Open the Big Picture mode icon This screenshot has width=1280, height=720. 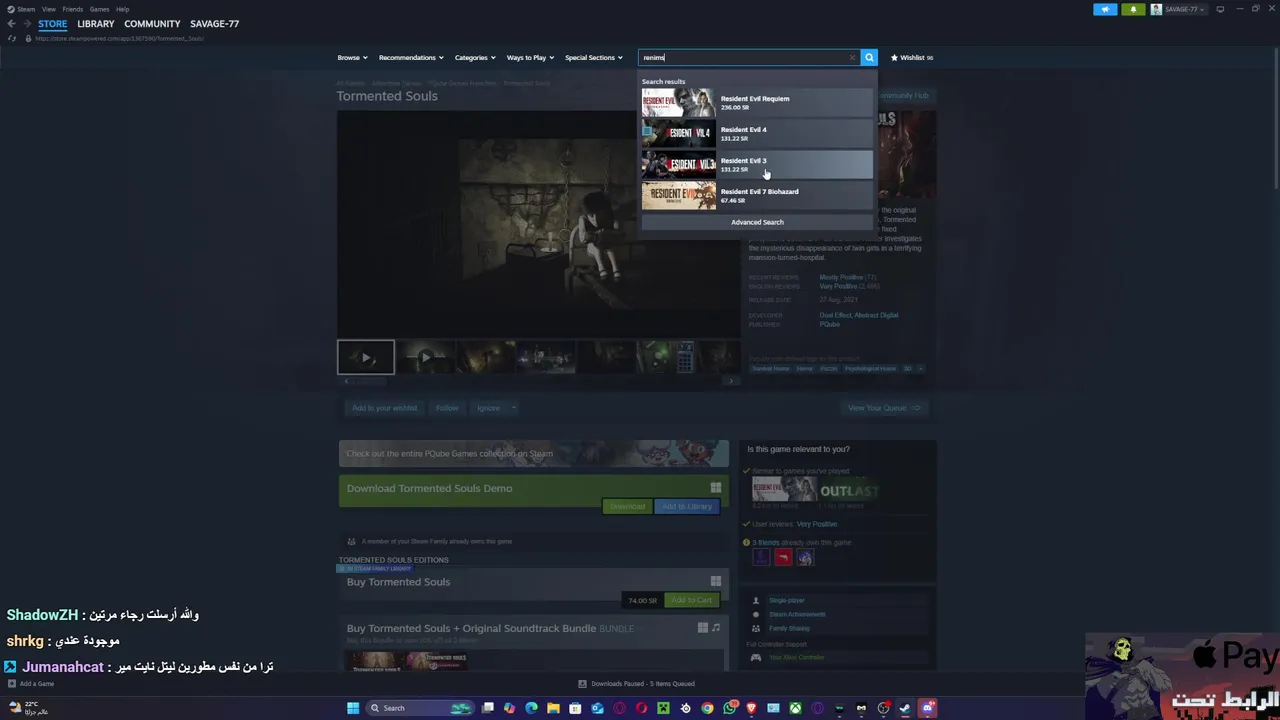point(1220,9)
